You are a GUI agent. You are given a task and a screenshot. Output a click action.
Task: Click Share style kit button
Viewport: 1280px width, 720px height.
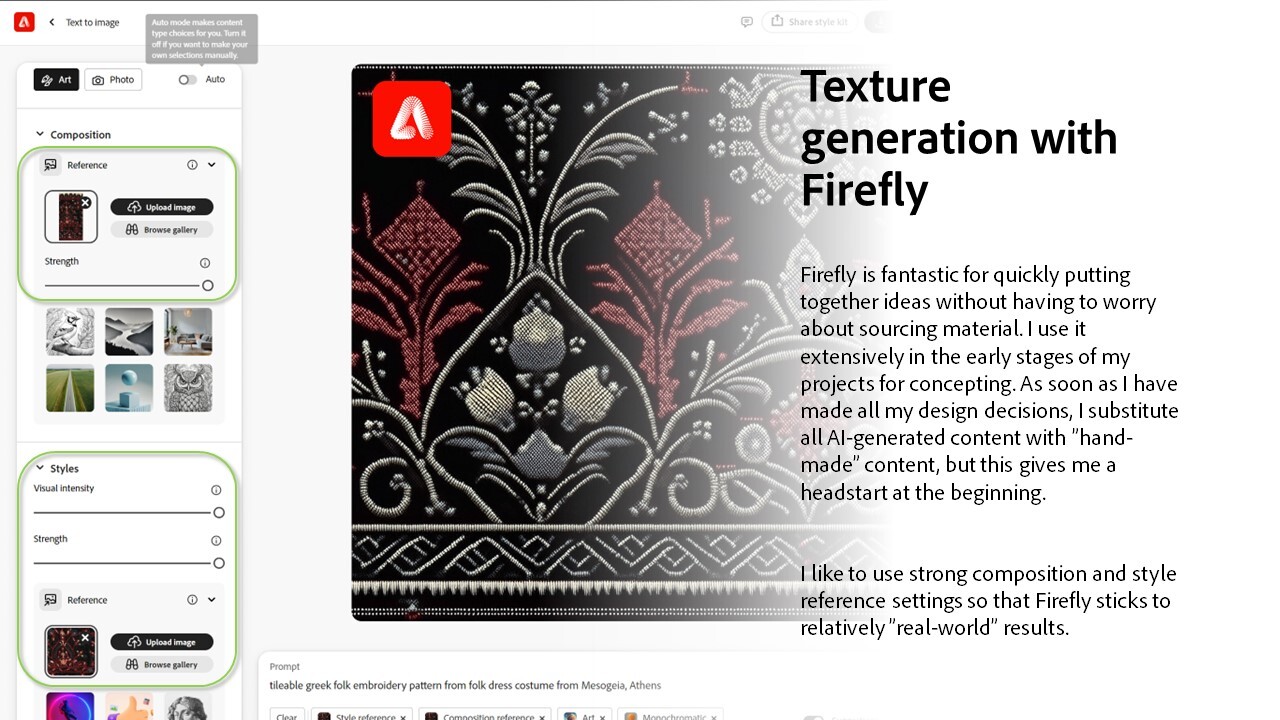[808, 22]
